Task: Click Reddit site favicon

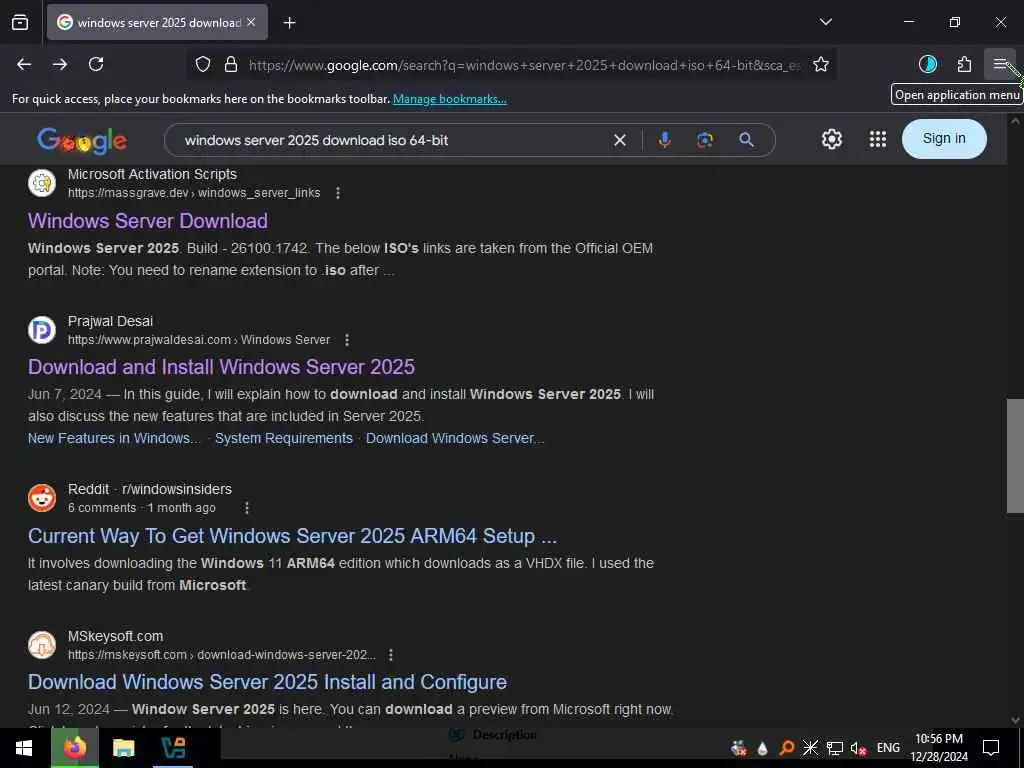Action: pos(42,498)
